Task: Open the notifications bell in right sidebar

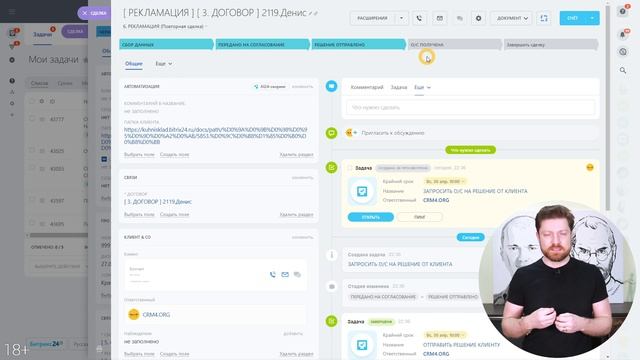Action: pyautogui.click(x=623, y=35)
